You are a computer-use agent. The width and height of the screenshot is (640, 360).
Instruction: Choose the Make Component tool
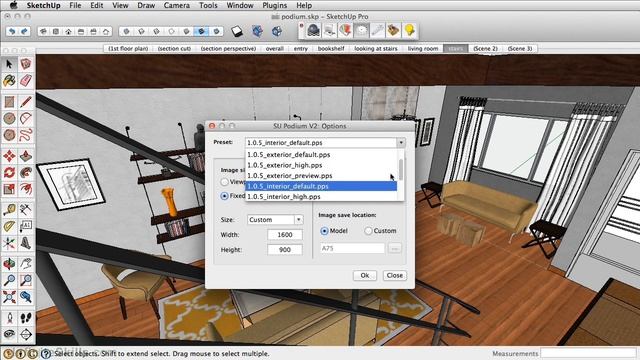click(x=26, y=64)
